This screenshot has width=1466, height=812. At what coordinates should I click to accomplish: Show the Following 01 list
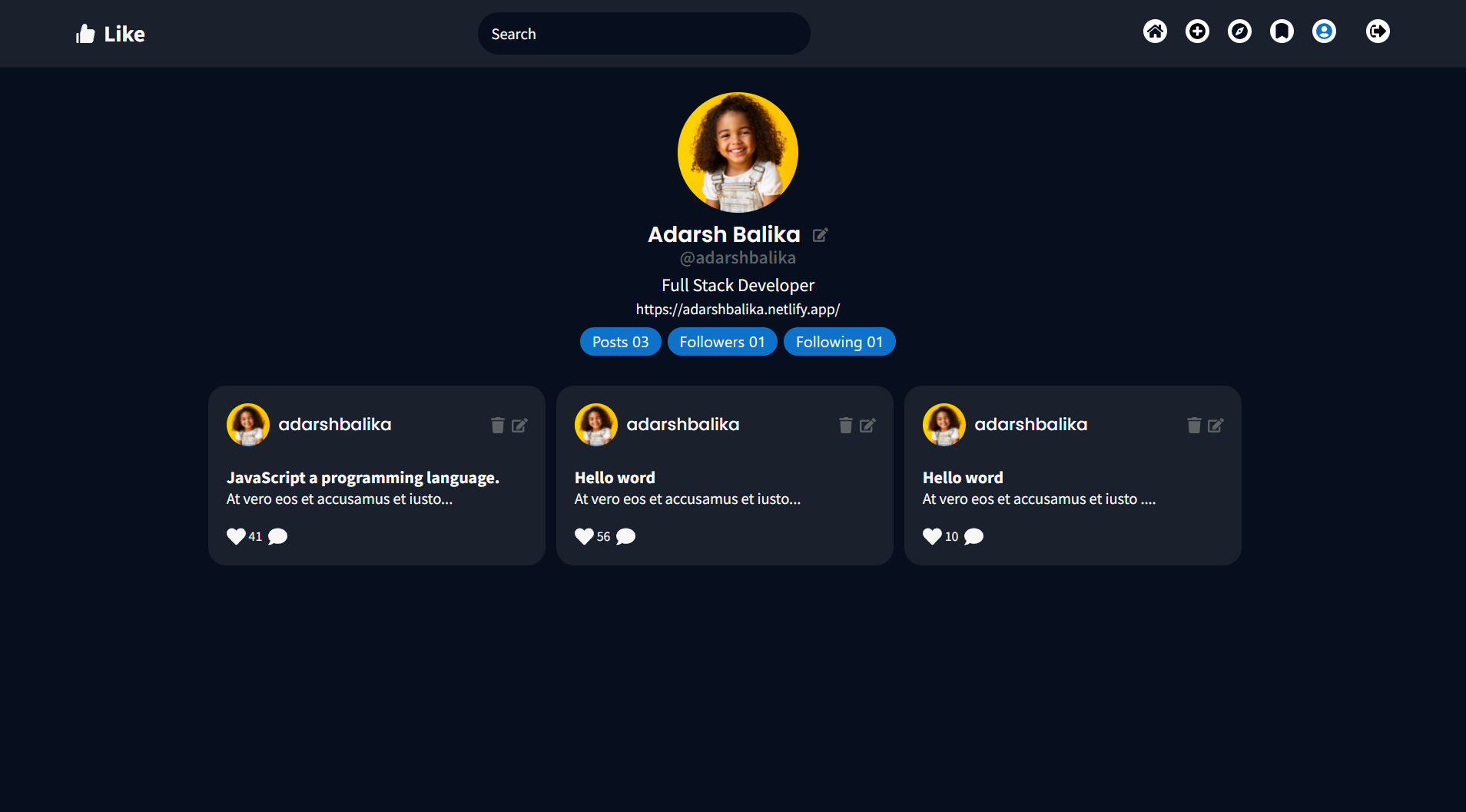[840, 342]
